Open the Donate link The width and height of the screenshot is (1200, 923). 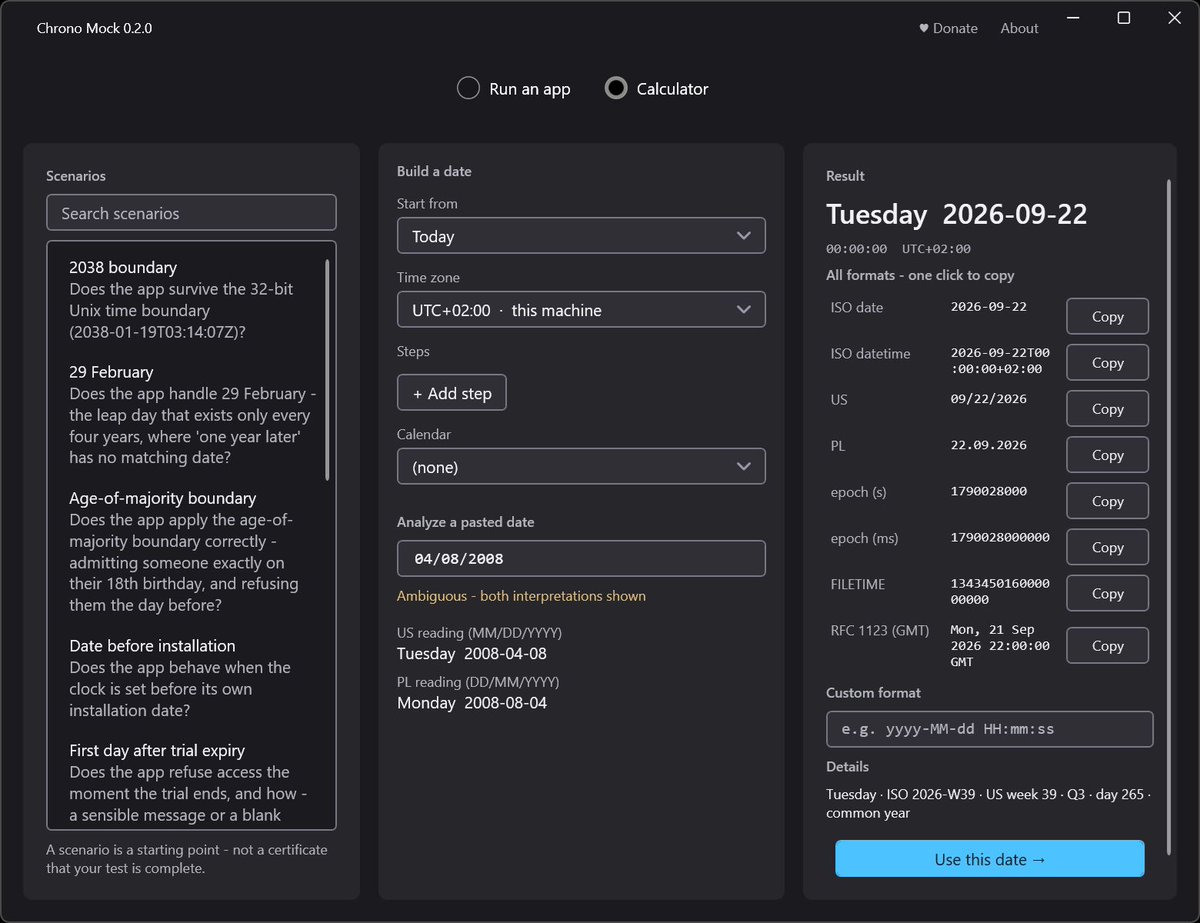pyautogui.click(x=948, y=28)
